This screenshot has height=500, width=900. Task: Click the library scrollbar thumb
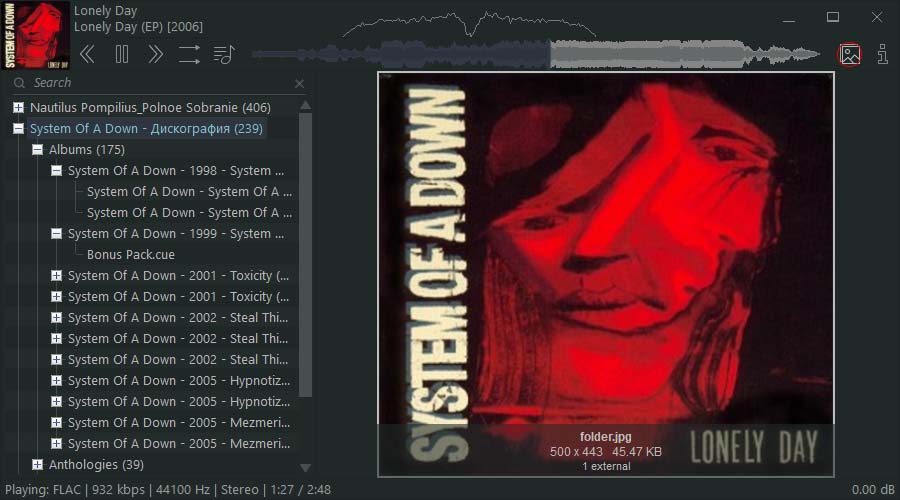pos(305,255)
